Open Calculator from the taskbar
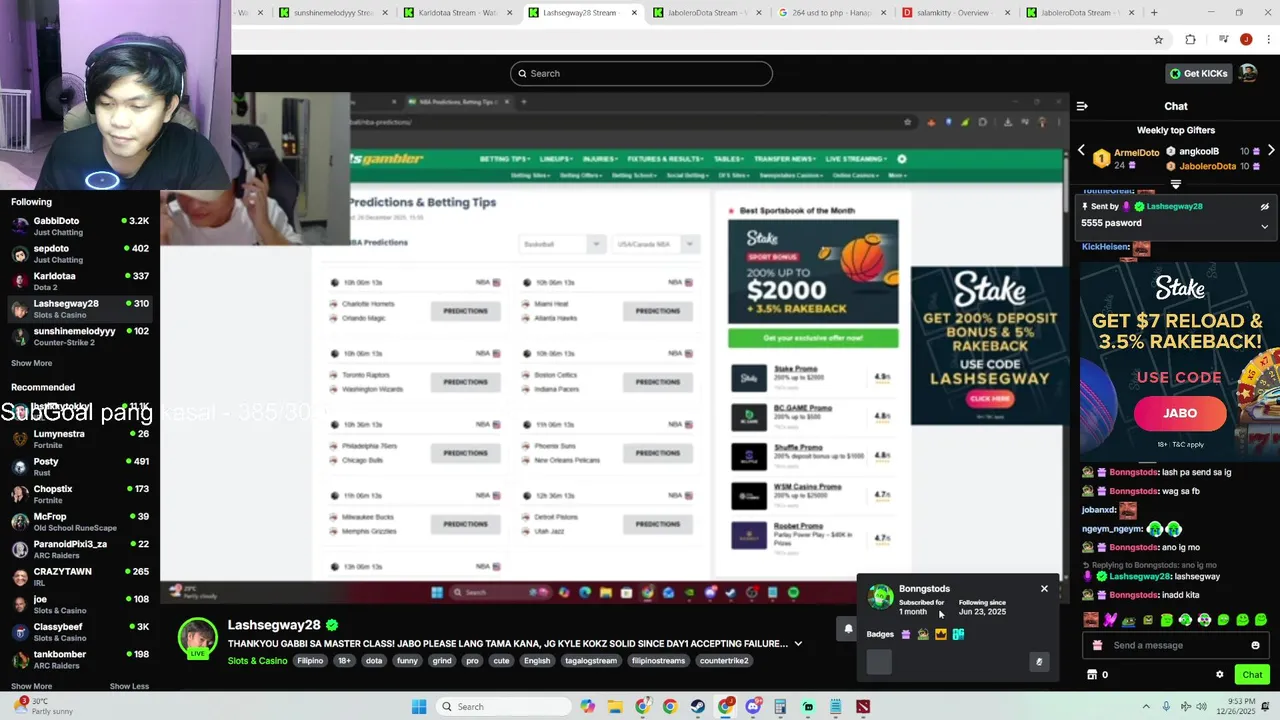Screen dimensions: 1280x720 click(x=780, y=707)
